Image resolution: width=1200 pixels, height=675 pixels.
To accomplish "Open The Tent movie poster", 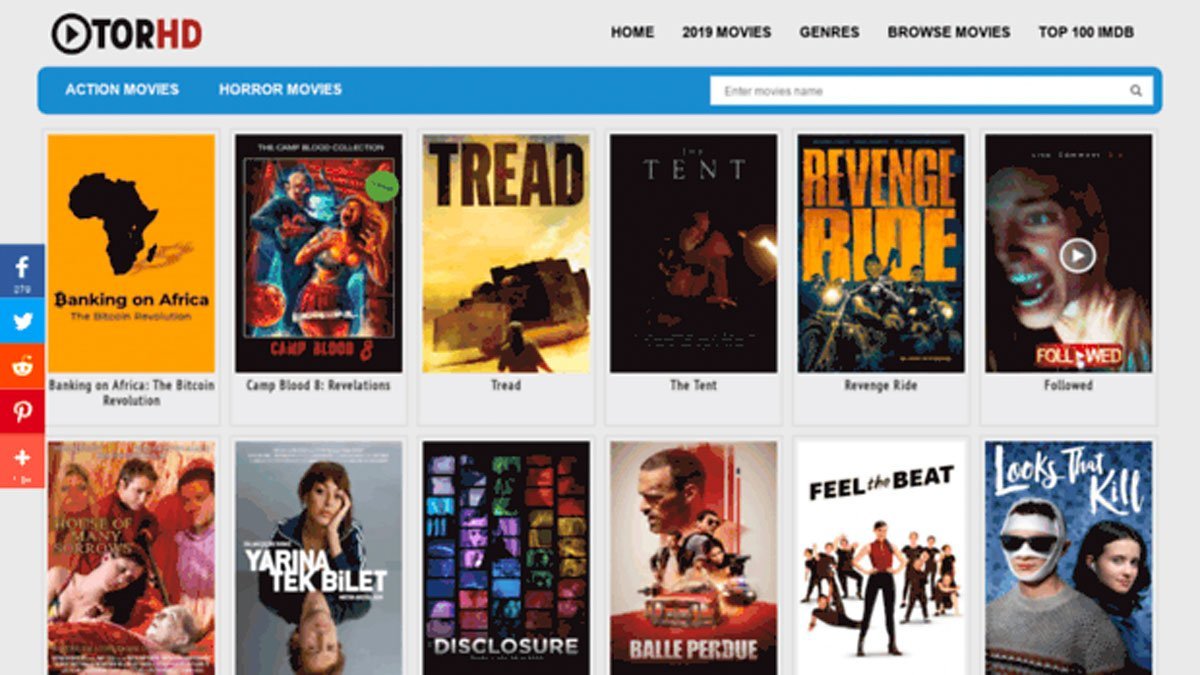I will click(x=693, y=253).
